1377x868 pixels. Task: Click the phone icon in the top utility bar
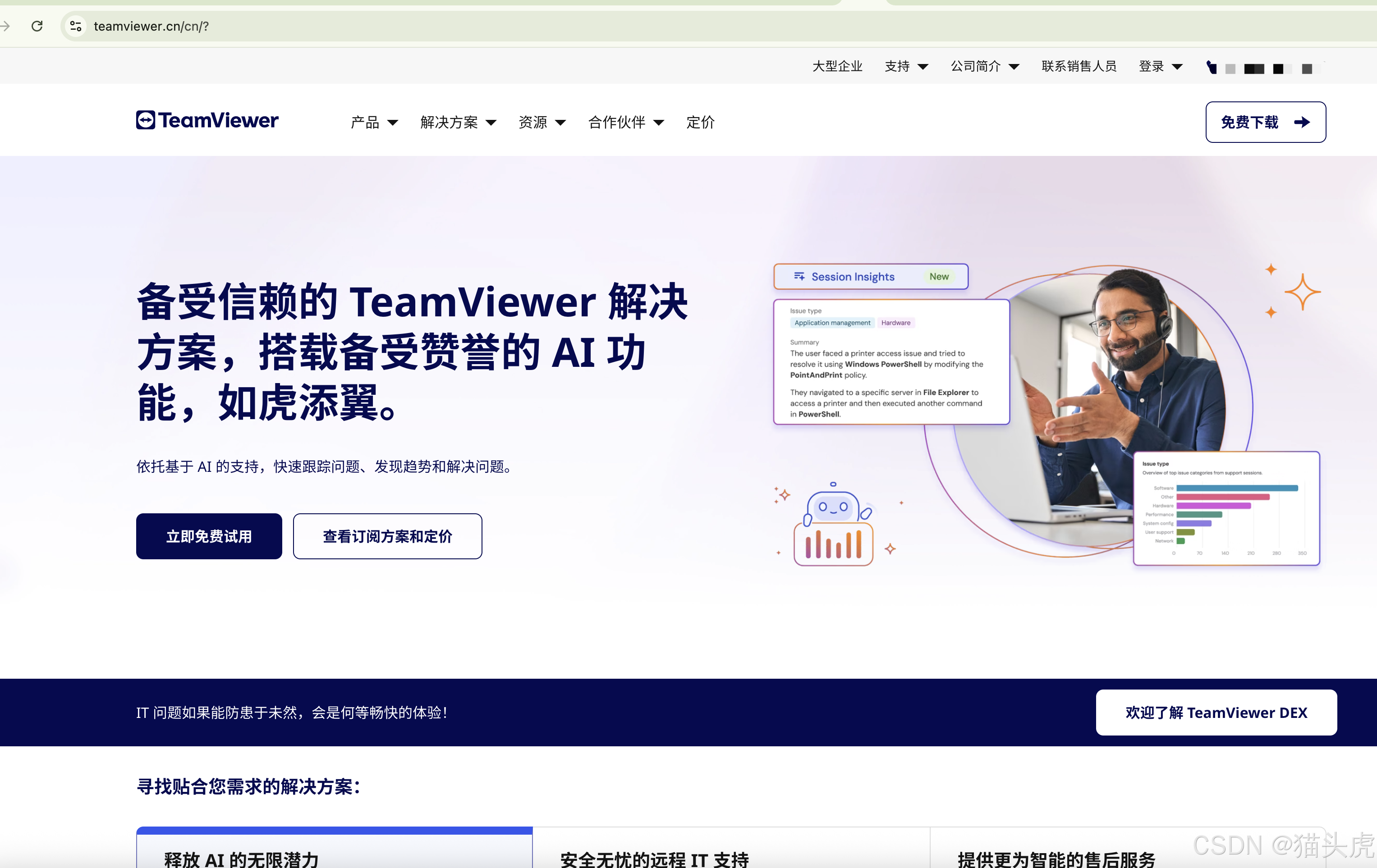1212,68
